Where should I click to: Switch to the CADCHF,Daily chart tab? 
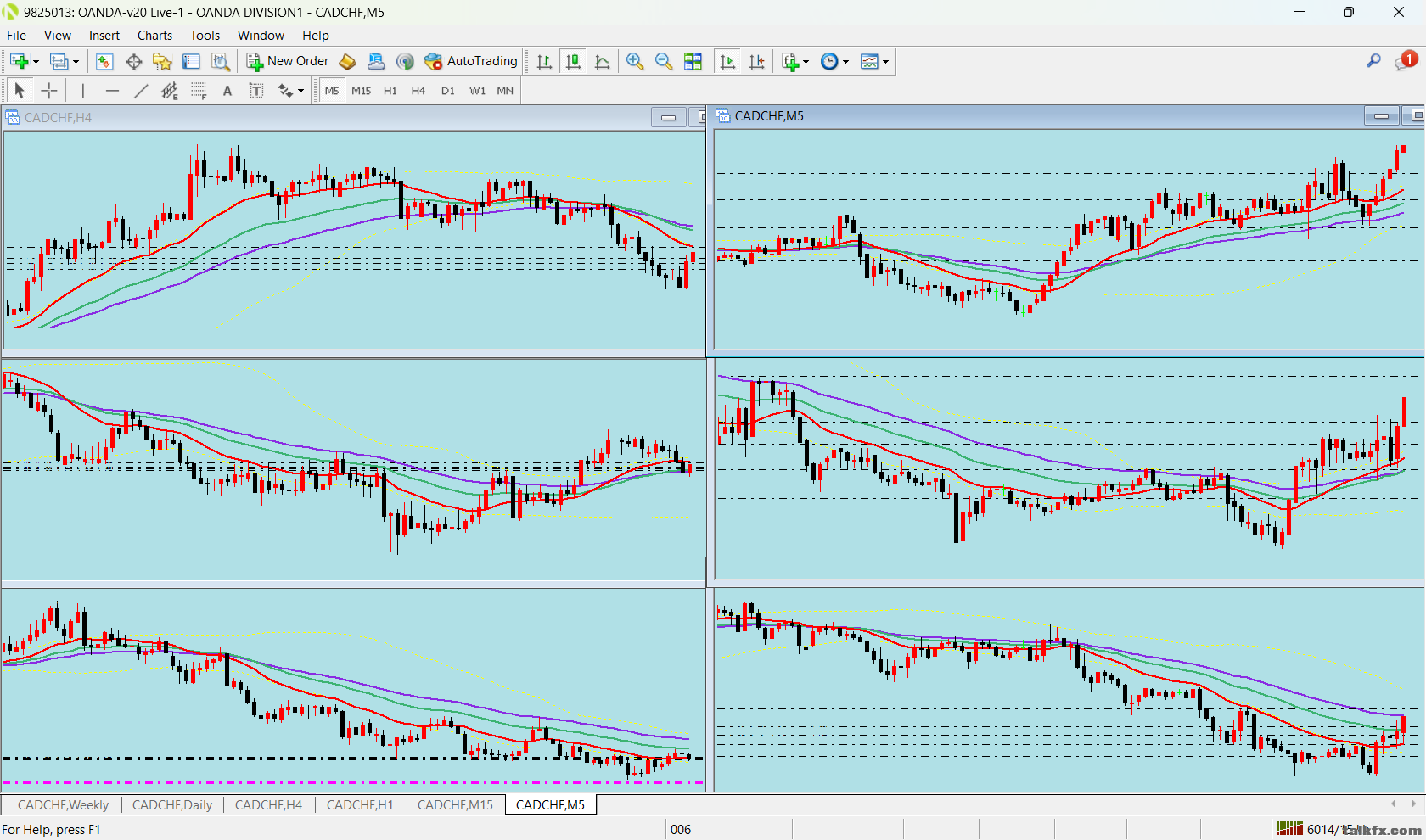click(x=172, y=805)
